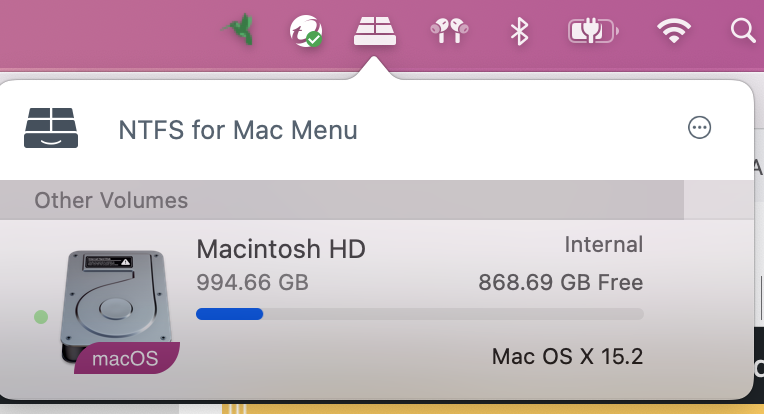Click the macOS badge on drive
The height and width of the screenshot is (414, 764).
point(126,358)
